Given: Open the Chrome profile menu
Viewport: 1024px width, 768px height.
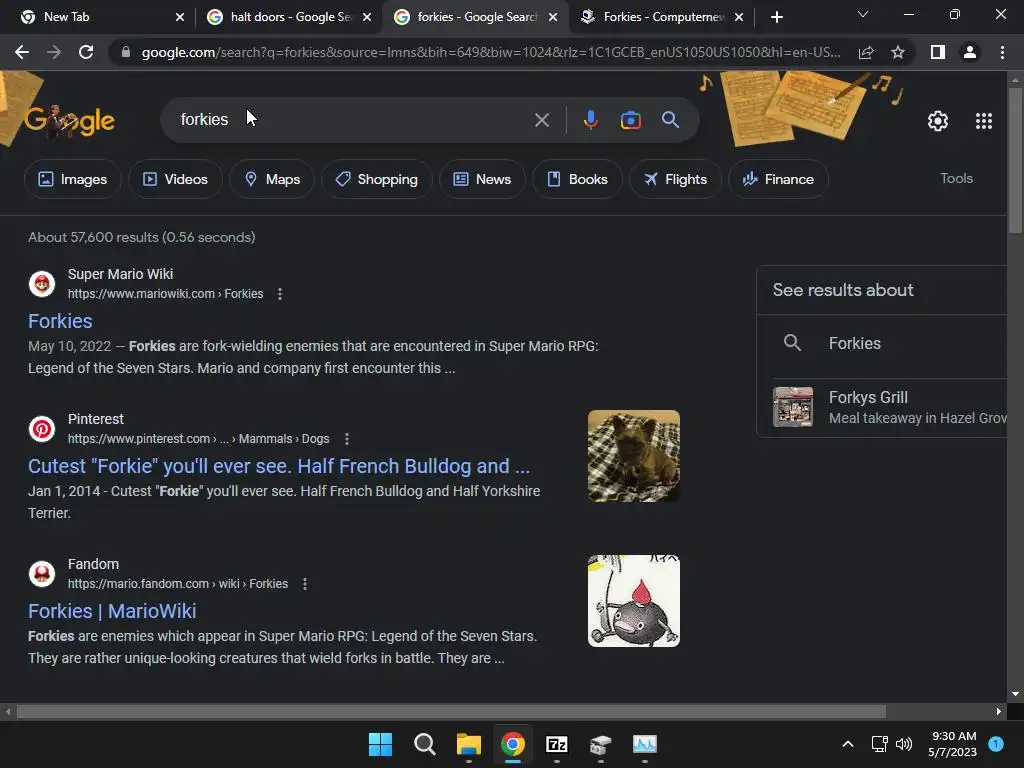Looking at the screenshot, I should pyautogui.click(x=970, y=52).
